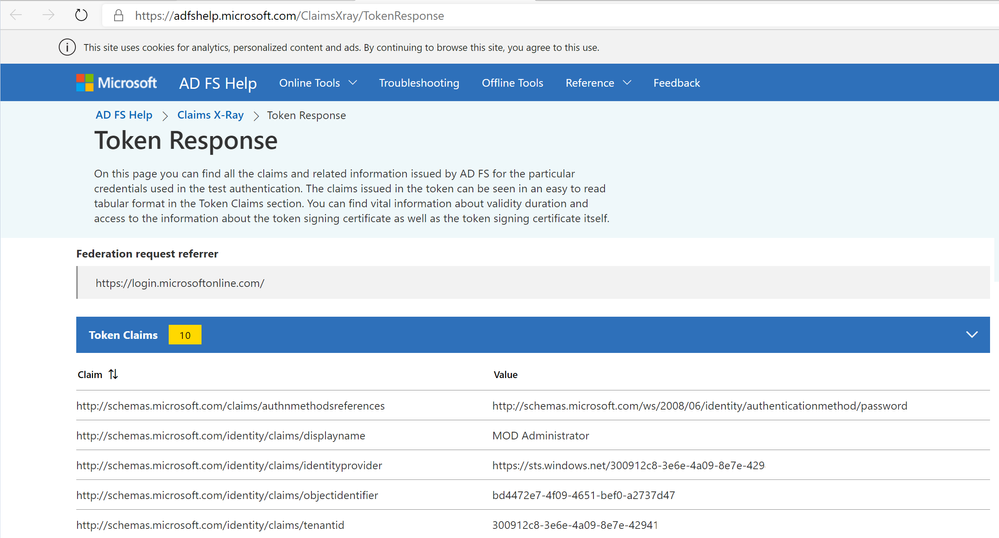Click the browser back arrow
Image resolution: width=999 pixels, height=538 pixels.
[16, 15]
